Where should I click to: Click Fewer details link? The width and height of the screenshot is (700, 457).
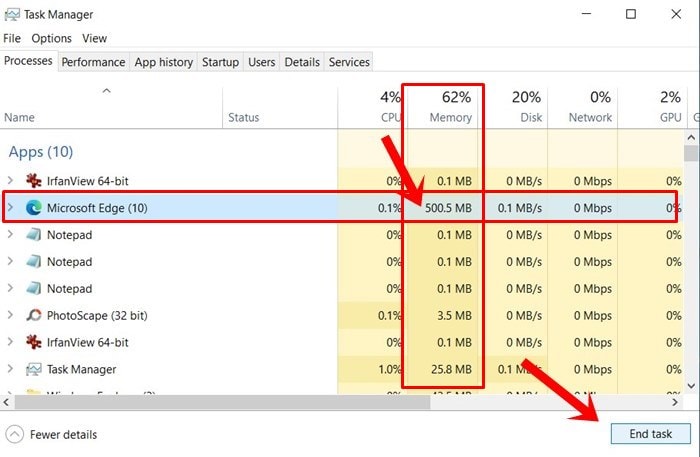coord(63,435)
